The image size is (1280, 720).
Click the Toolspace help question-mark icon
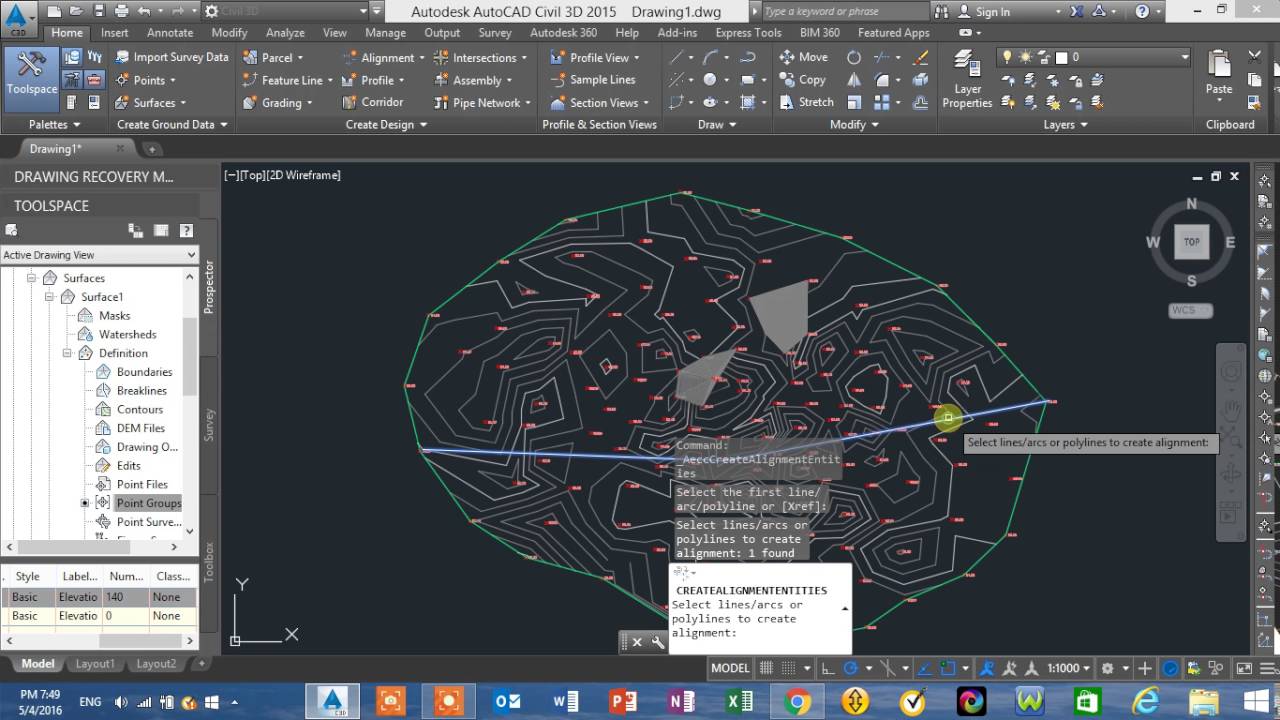coord(186,230)
